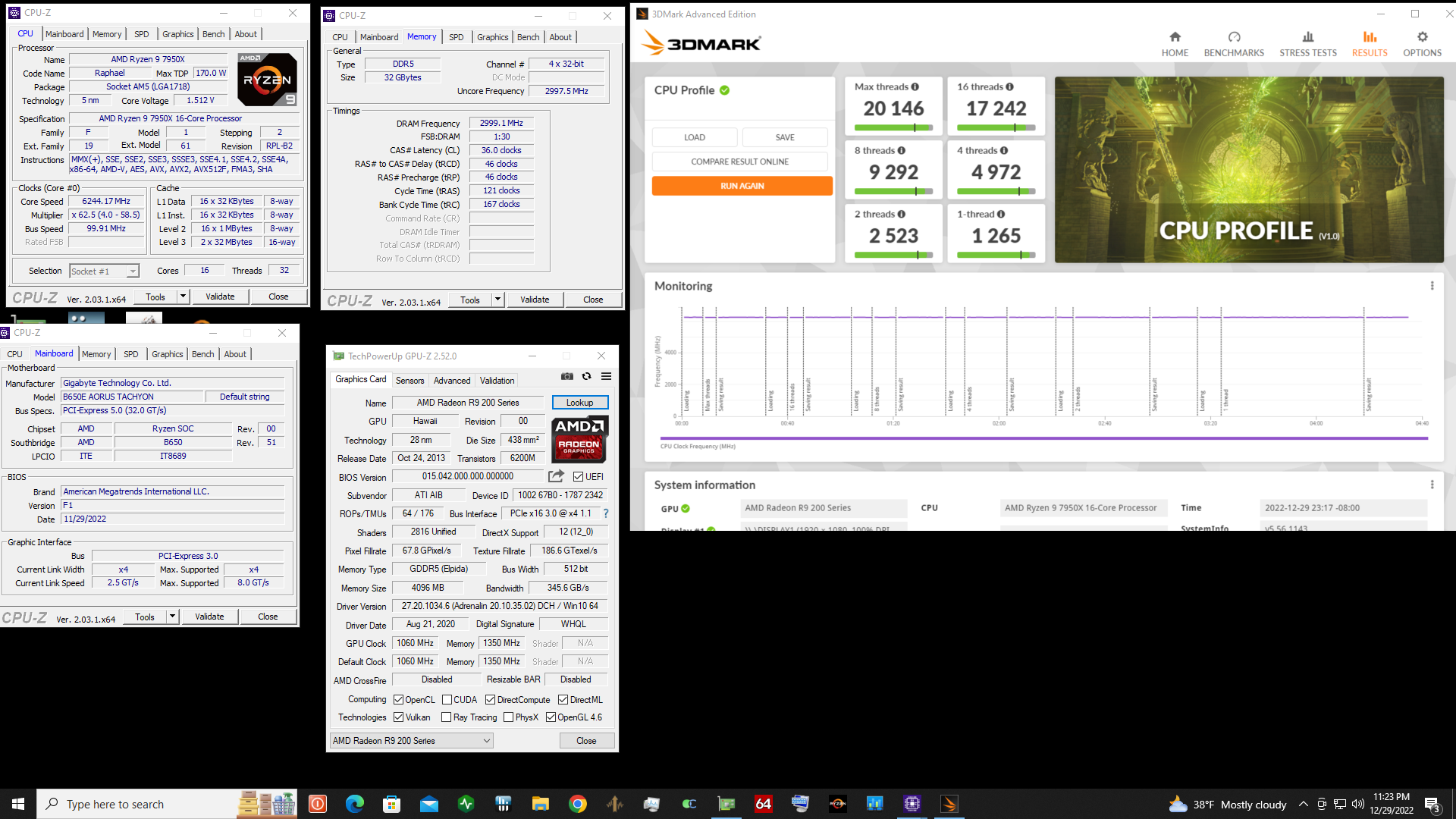This screenshot has width=1456, height=819.
Task: Toggle OpenCL checkbox
Action: click(399, 700)
